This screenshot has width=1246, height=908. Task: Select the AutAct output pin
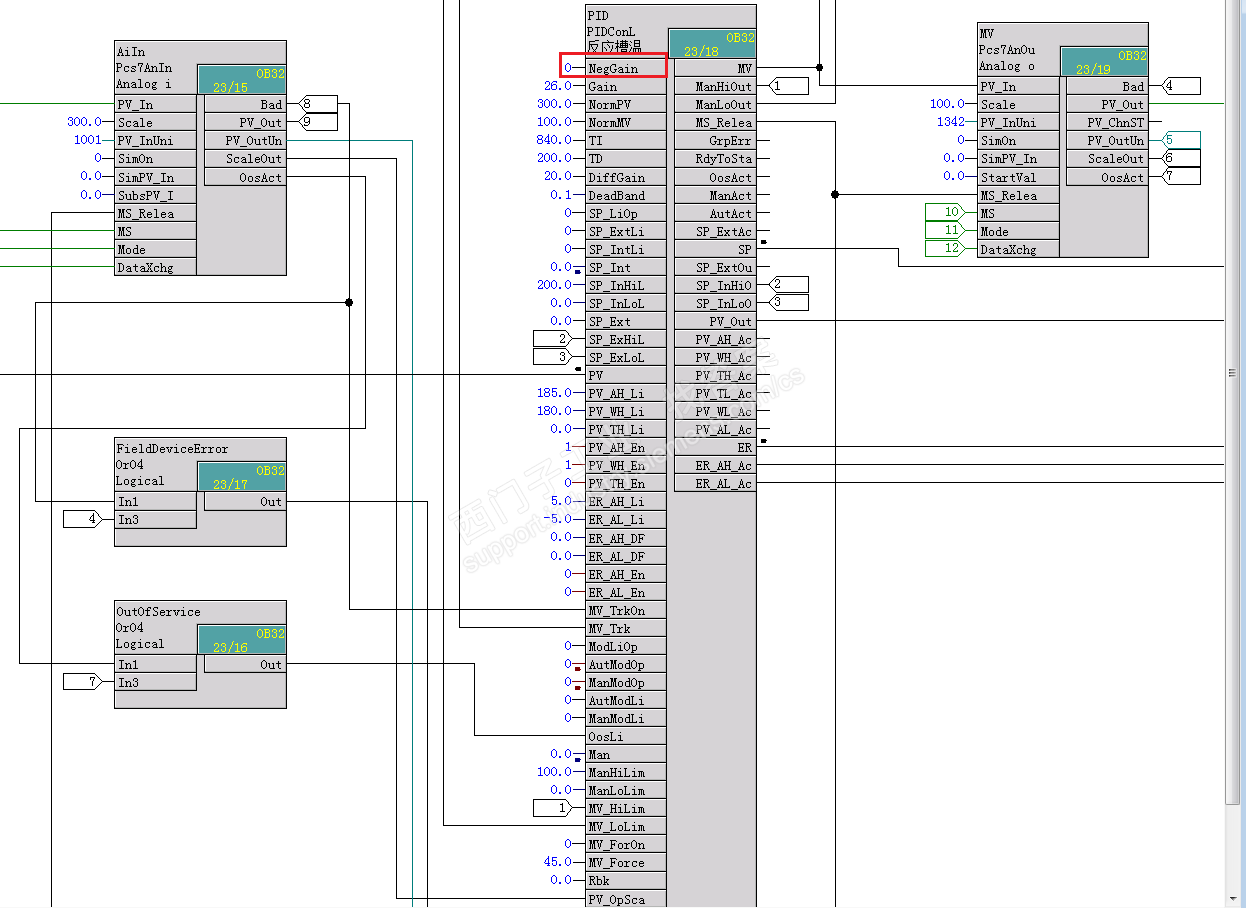714,213
